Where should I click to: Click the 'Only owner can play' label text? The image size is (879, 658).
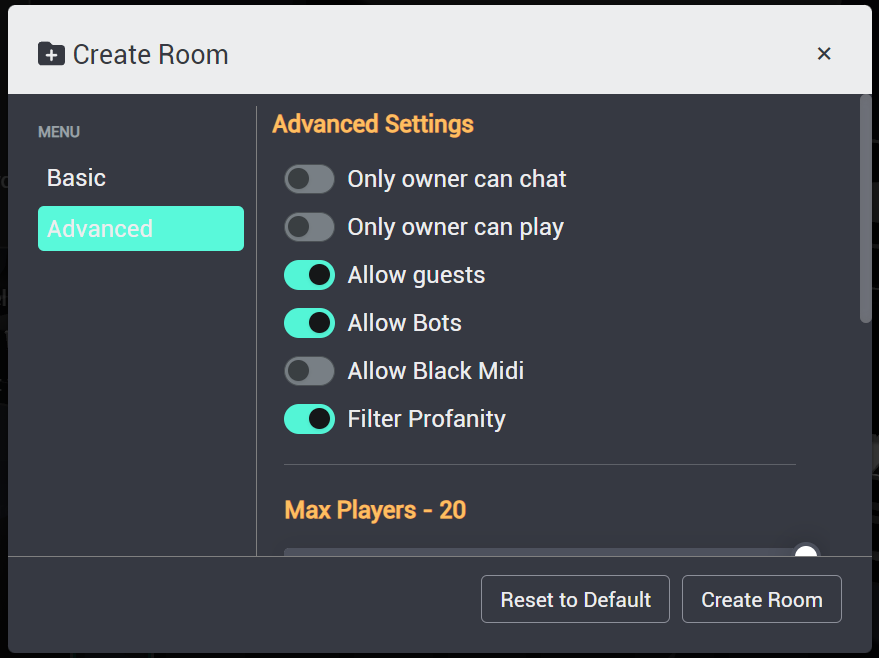tap(456, 227)
